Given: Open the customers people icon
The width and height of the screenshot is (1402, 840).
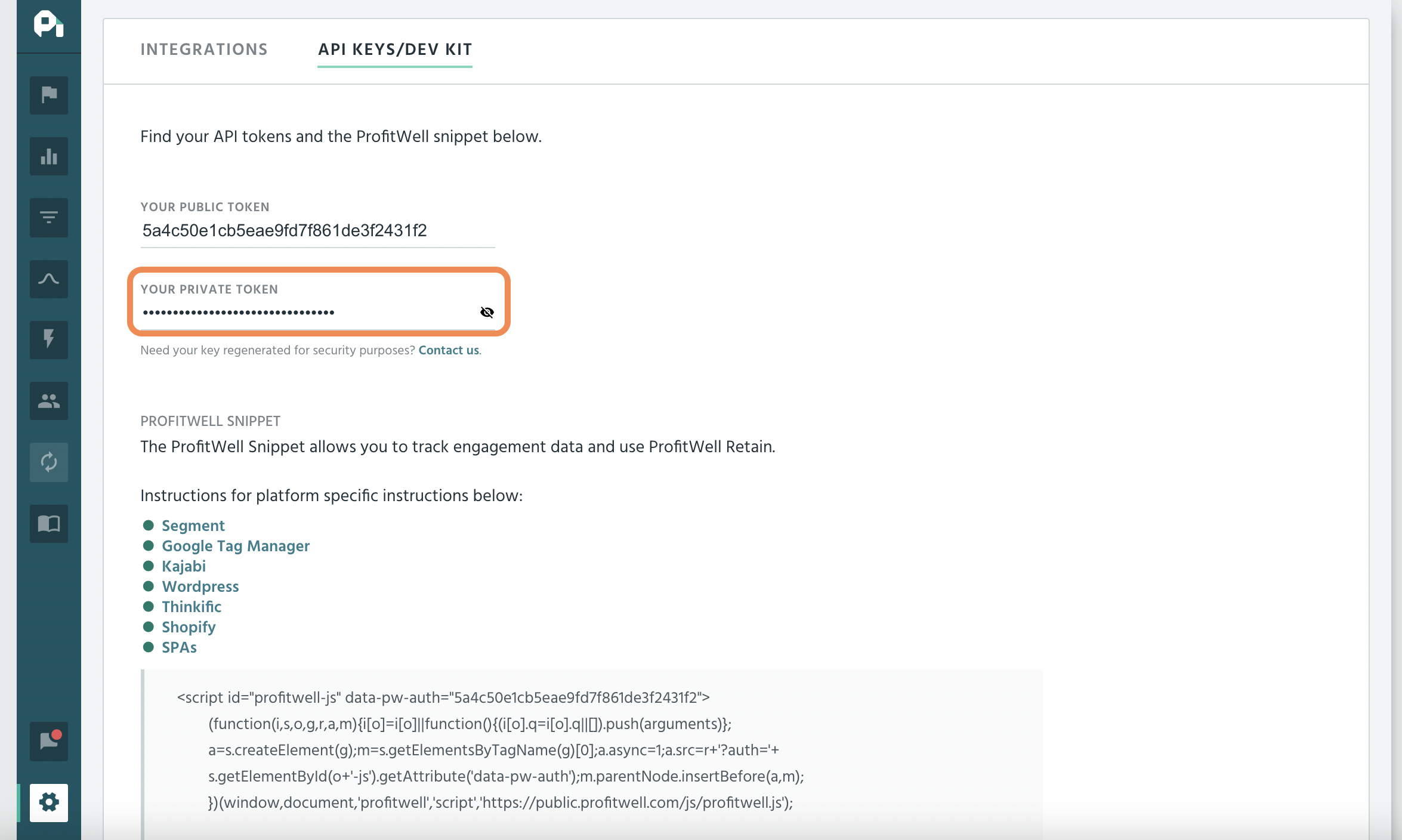Looking at the screenshot, I should 49,401.
